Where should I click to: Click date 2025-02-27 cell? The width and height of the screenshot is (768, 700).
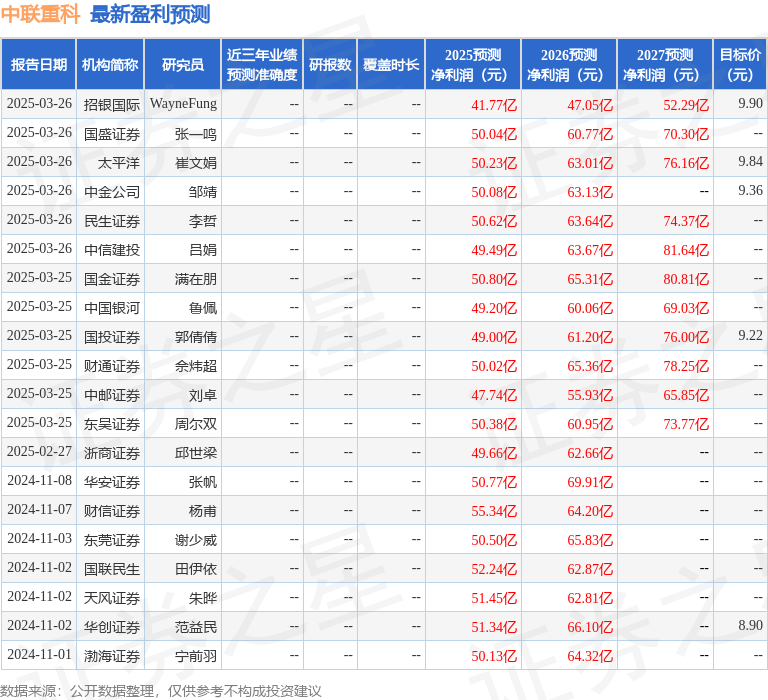point(39,451)
